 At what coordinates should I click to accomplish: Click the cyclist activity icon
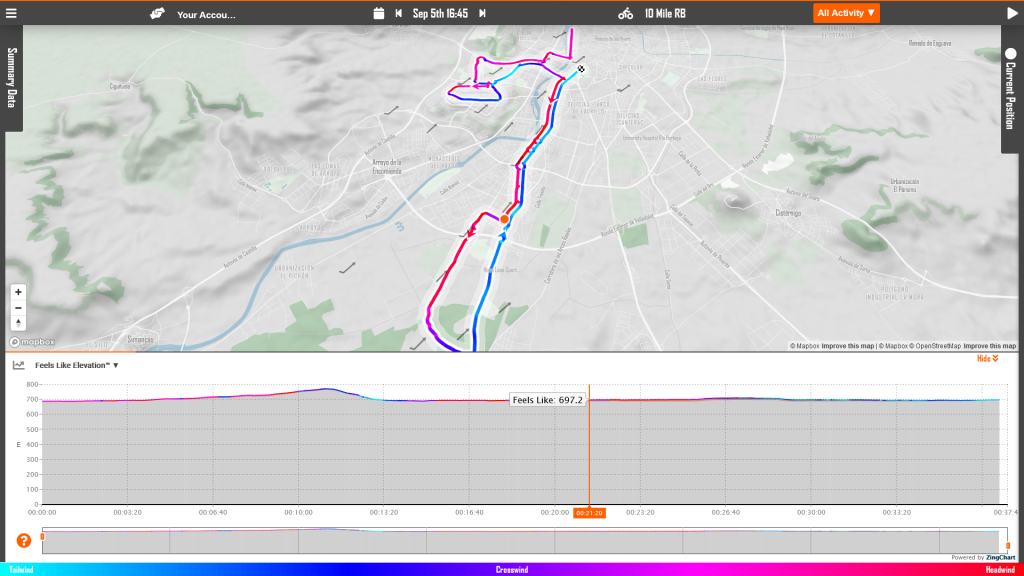tap(625, 14)
